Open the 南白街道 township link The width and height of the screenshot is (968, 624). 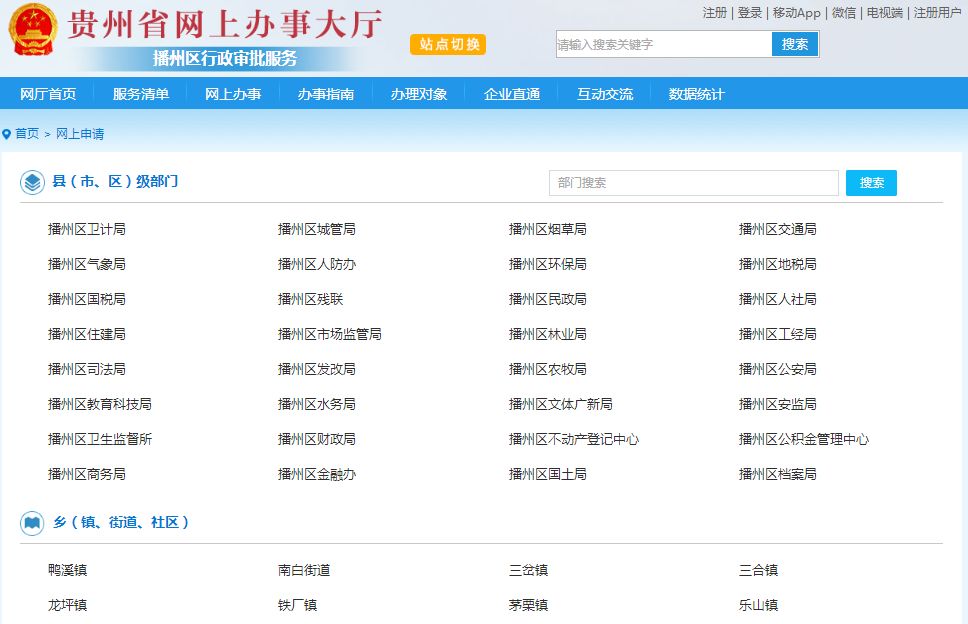coord(304,570)
